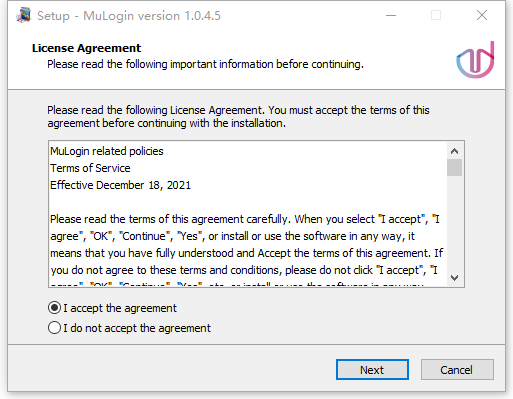Image resolution: width=513 pixels, height=399 pixels.
Task: Click the setup installer icon in title bar
Action: (24, 15)
